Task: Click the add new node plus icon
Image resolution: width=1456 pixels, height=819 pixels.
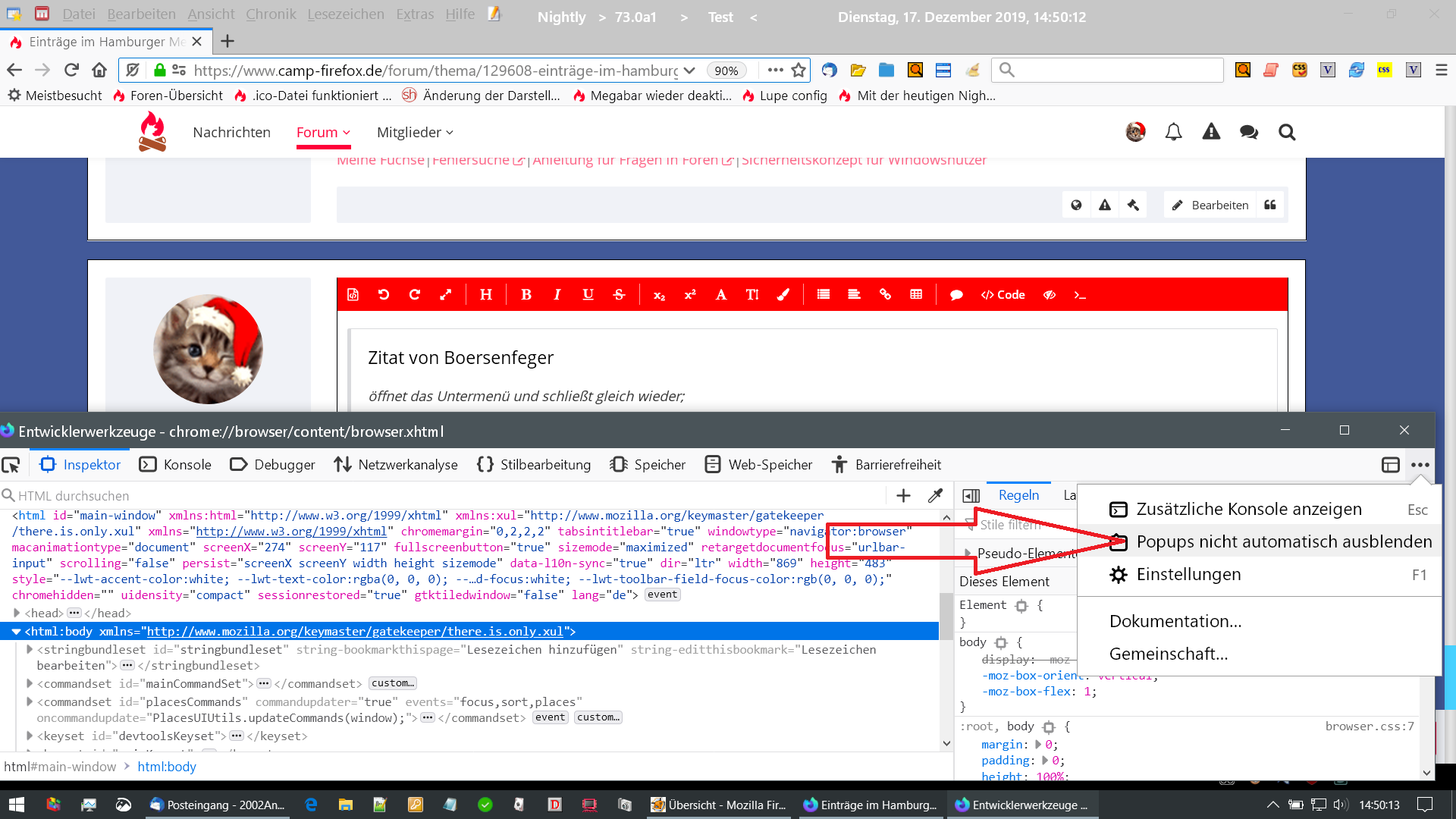Action: click(903, 496)
